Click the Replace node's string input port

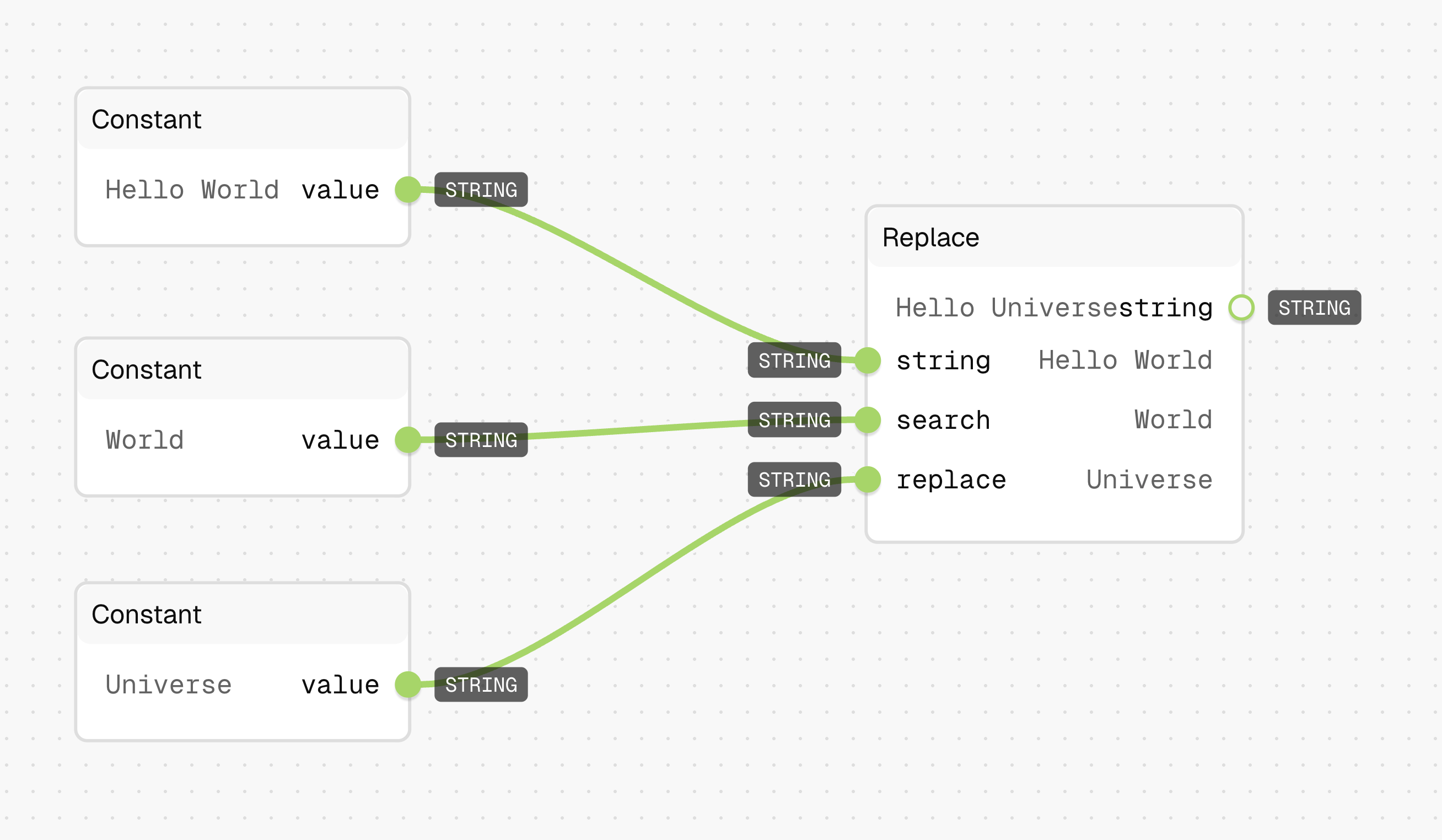[x=868, y=360]
